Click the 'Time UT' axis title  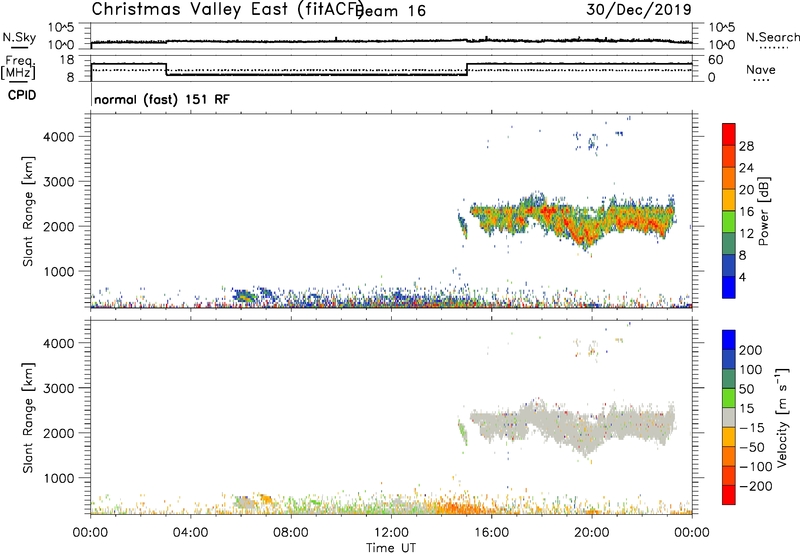(391, 548)
